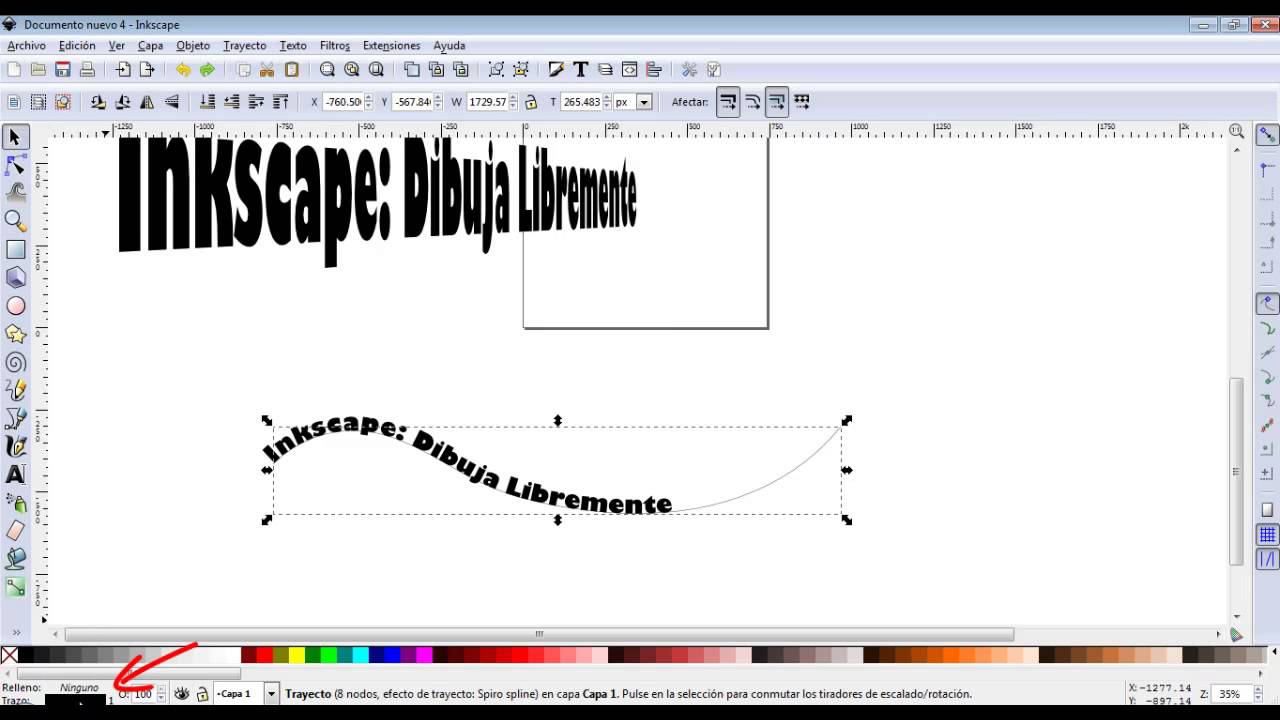Click the Group objects icon
The image size is (1280, 720).
[x=496, y=69]
